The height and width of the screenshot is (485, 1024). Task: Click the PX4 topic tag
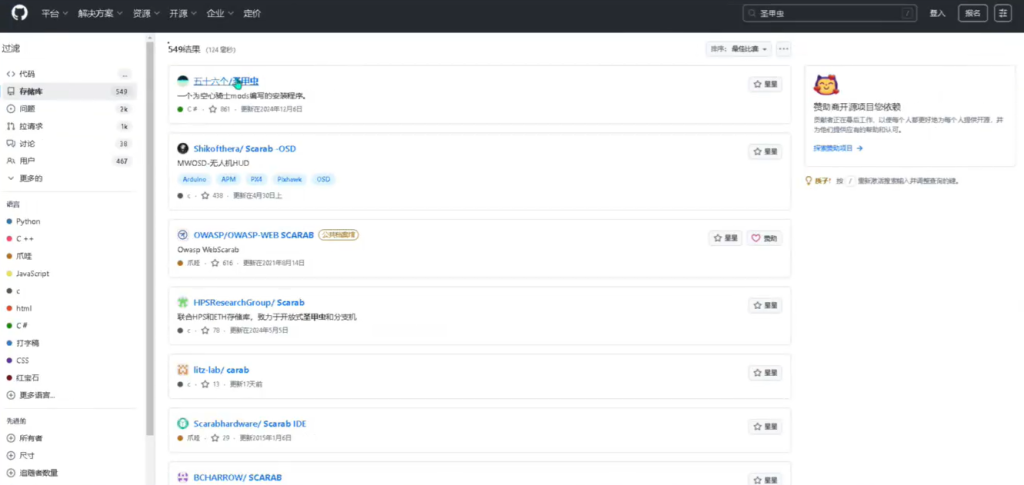(x=256, y=180)
